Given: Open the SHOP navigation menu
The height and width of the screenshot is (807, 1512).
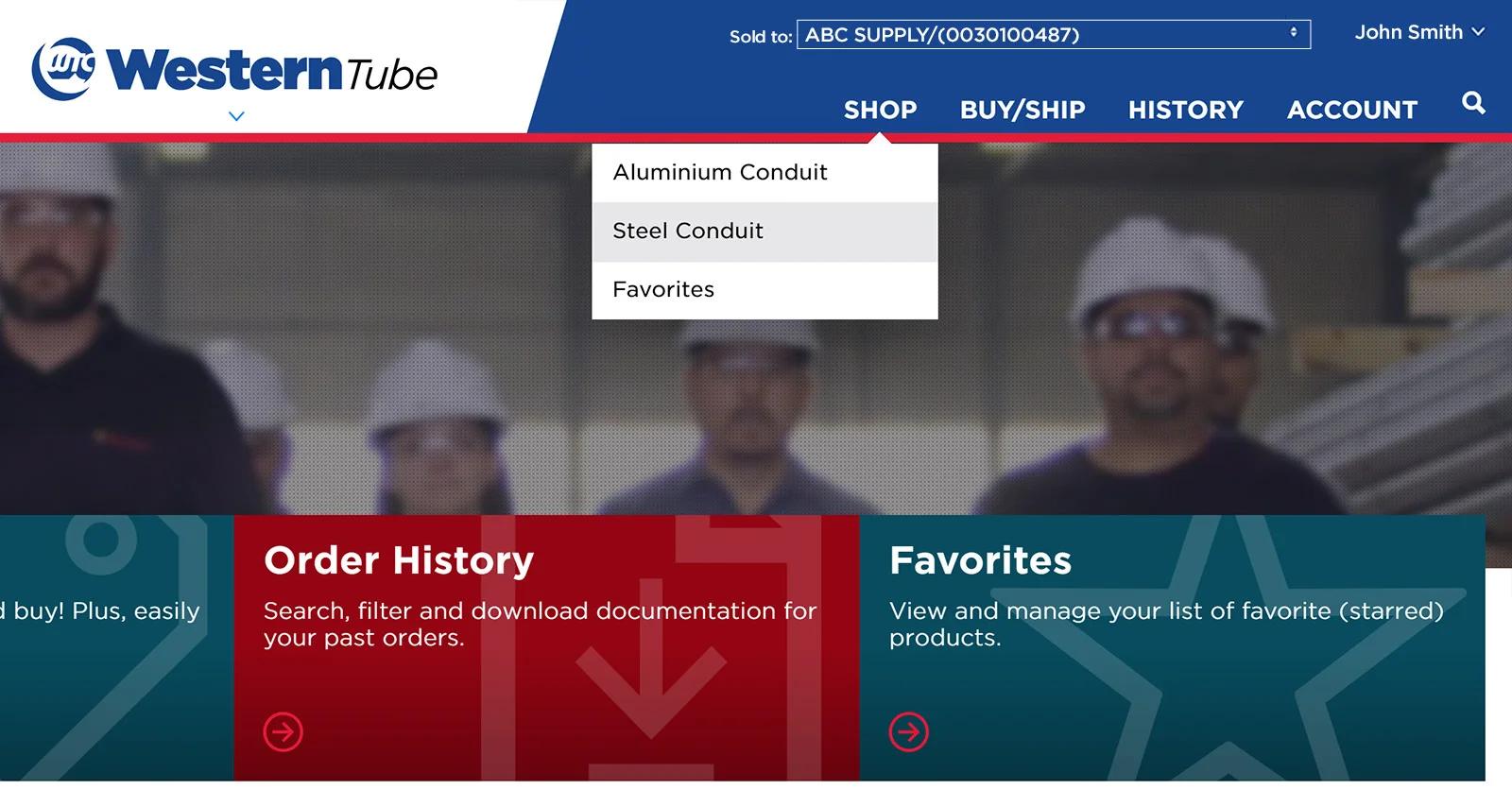Looking at the screenshot, I should [880, 110].
